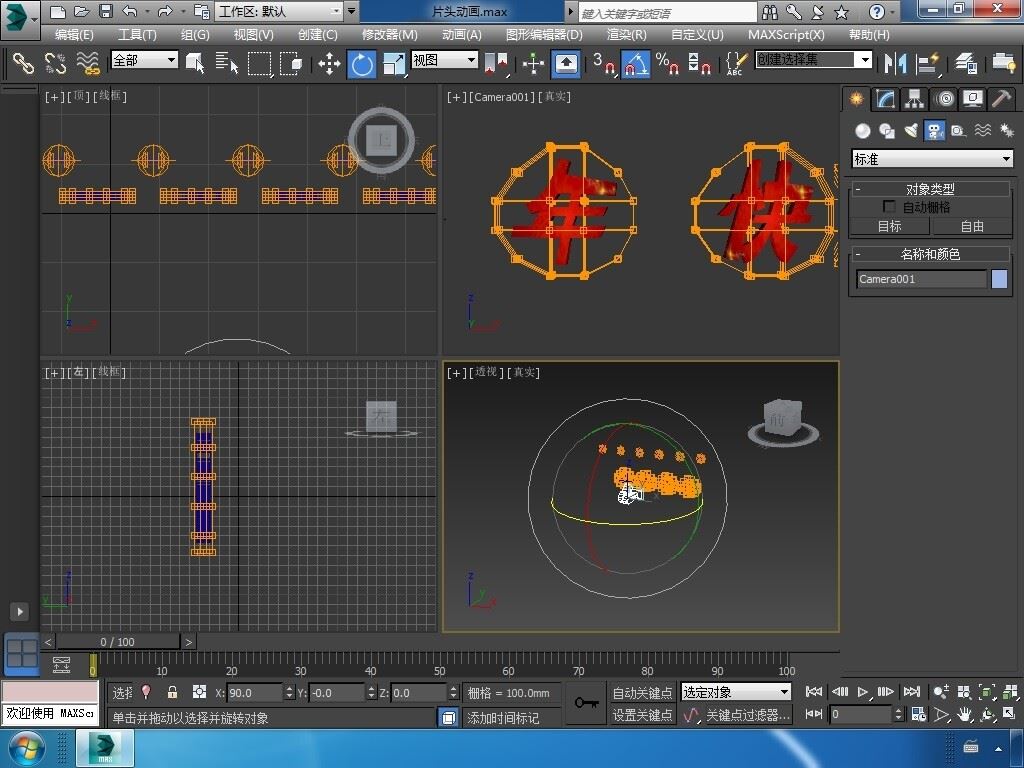Select the Link tool in main toolbar
The height and width of the screenshot is (768, 1024).
pyautogui.click(x=23, y=63)
